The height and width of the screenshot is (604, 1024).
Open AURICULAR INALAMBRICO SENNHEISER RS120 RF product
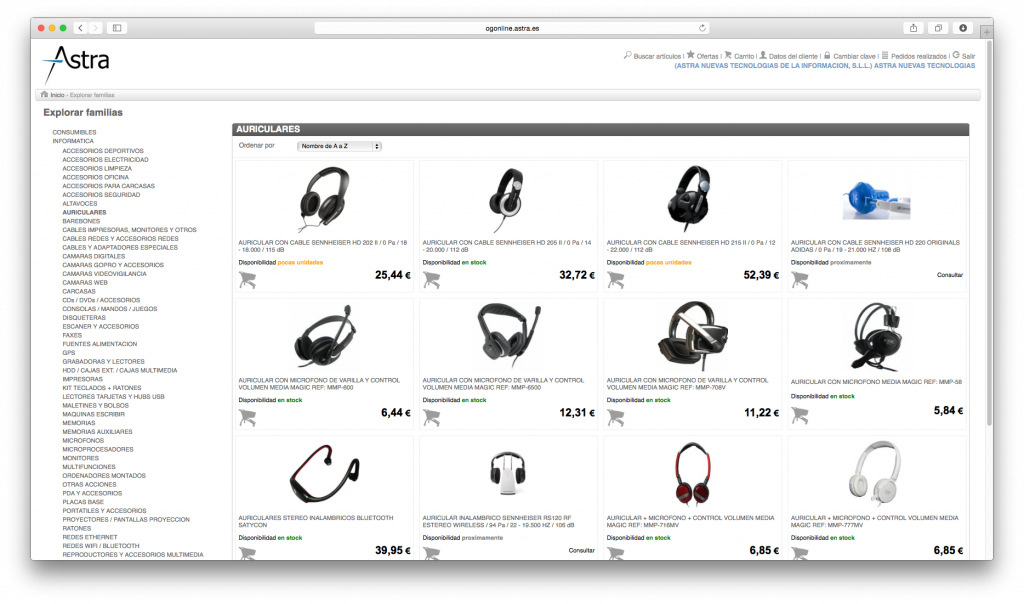498,522
